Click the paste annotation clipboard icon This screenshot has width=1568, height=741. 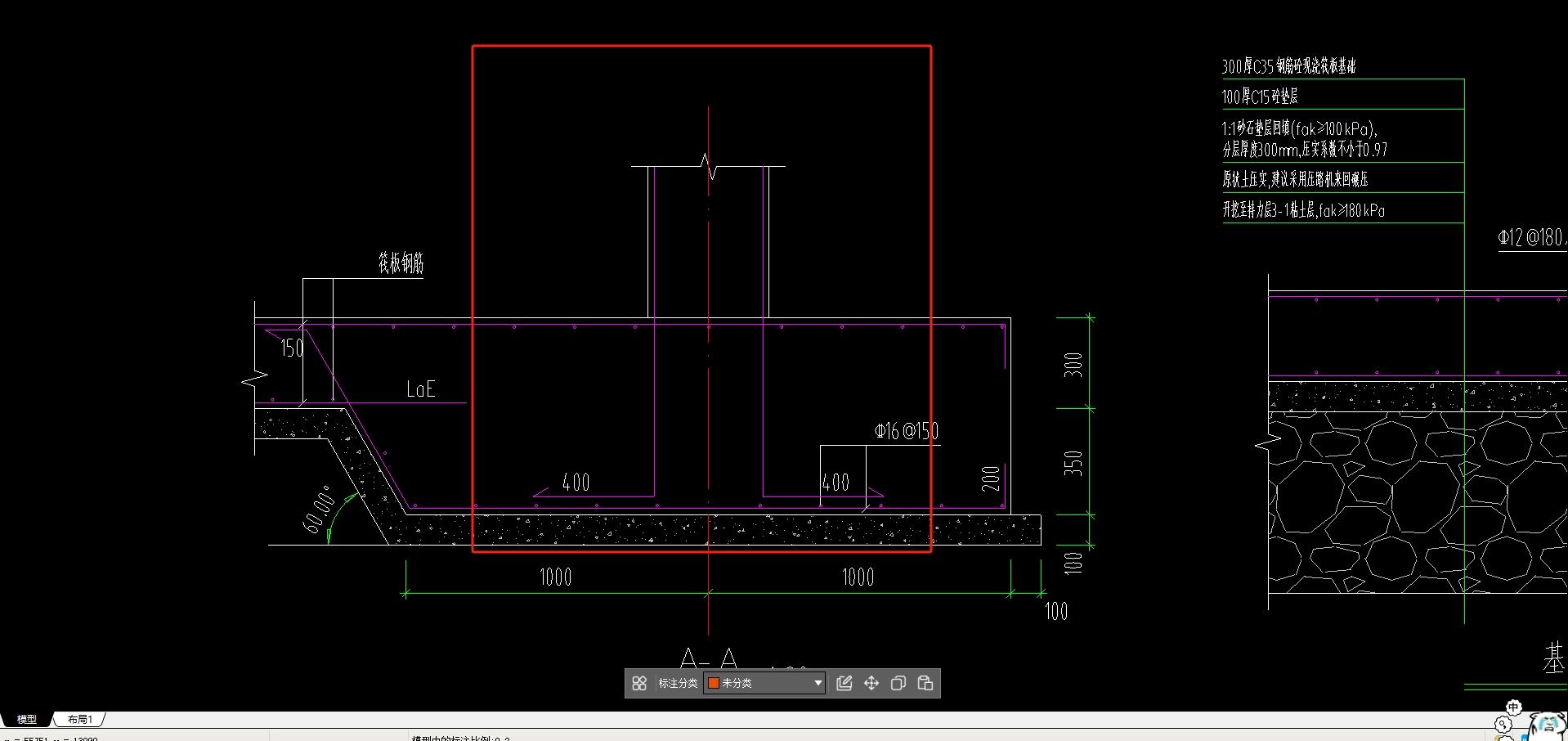pyautogui.click(x=925, y=683)
